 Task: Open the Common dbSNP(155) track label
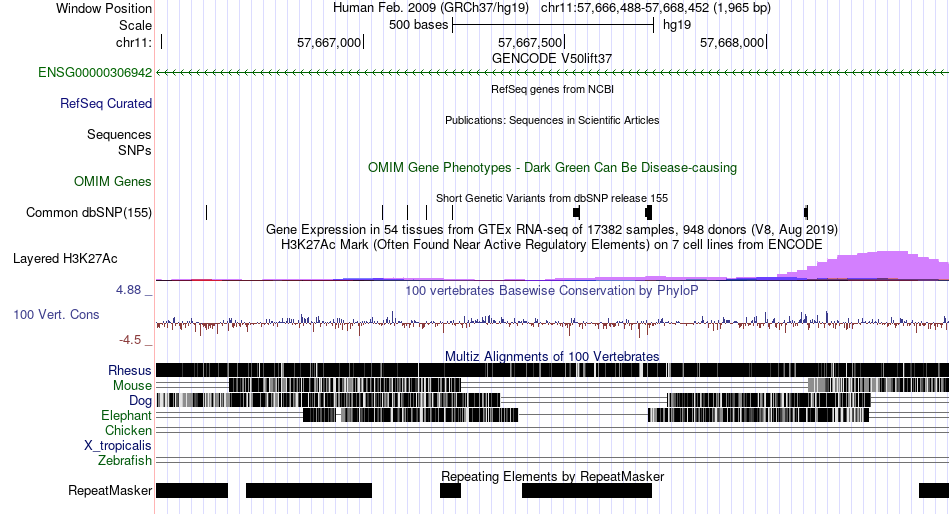click(x=89, y=213)
